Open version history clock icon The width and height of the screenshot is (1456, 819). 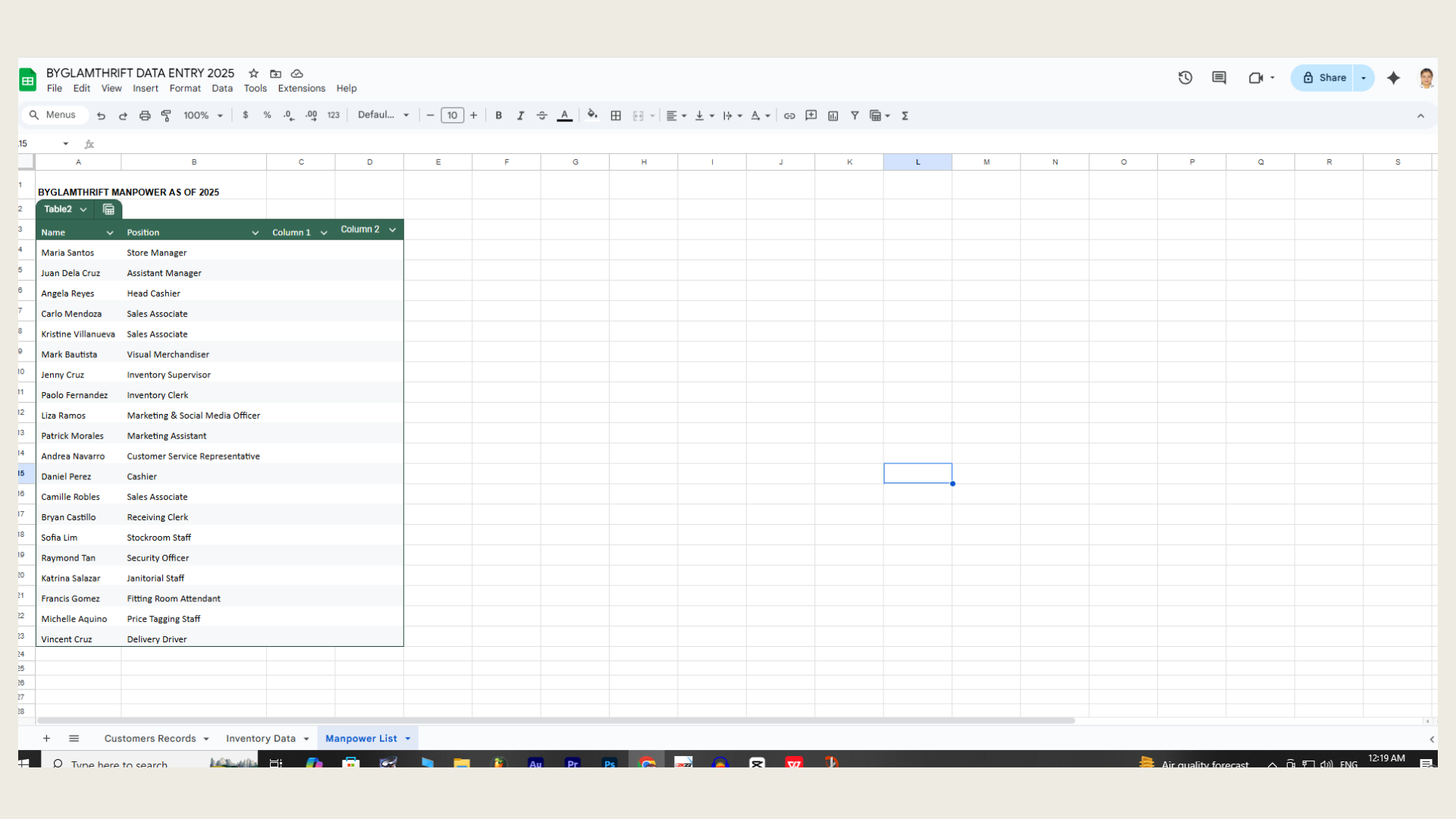(1185, 77)
